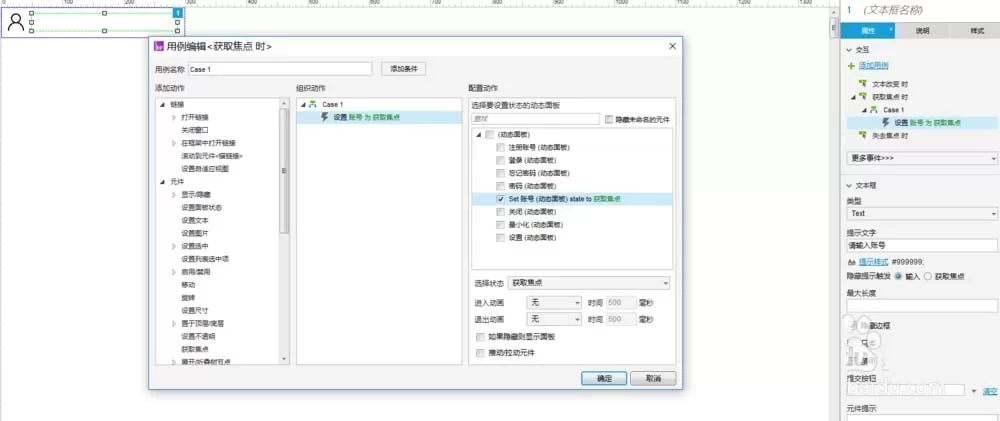1000x421 pixels.
Task: Click the 失去焦点 时 event icon
Action: [x=863, y=135]
